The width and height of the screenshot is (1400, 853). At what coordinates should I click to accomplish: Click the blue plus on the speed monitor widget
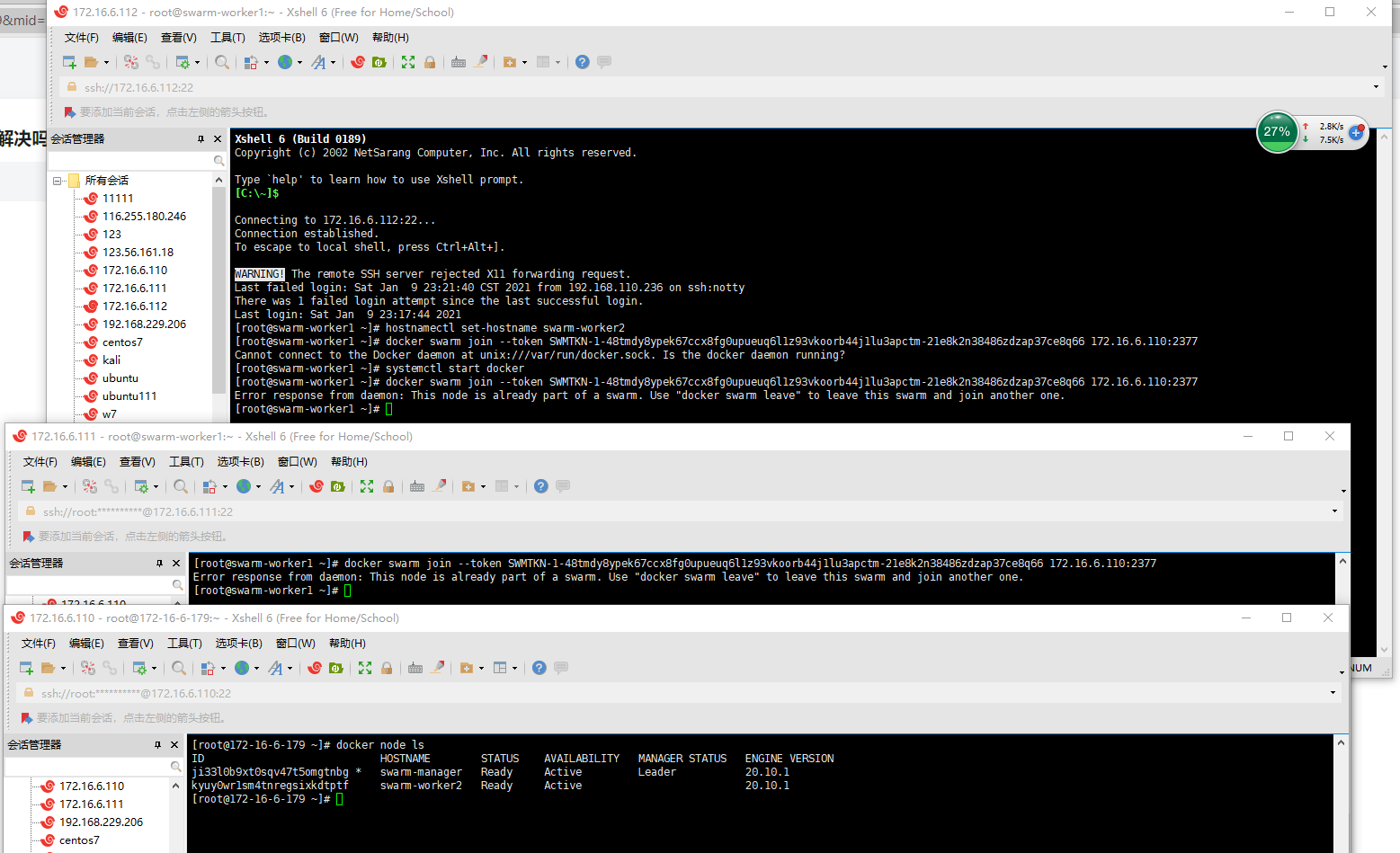point(1357,133)
